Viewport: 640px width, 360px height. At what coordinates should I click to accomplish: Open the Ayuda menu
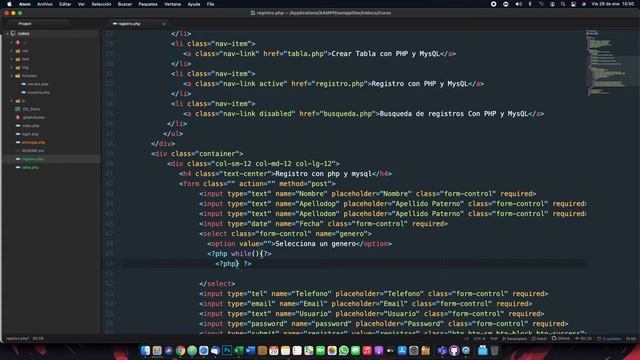point(194,4)
